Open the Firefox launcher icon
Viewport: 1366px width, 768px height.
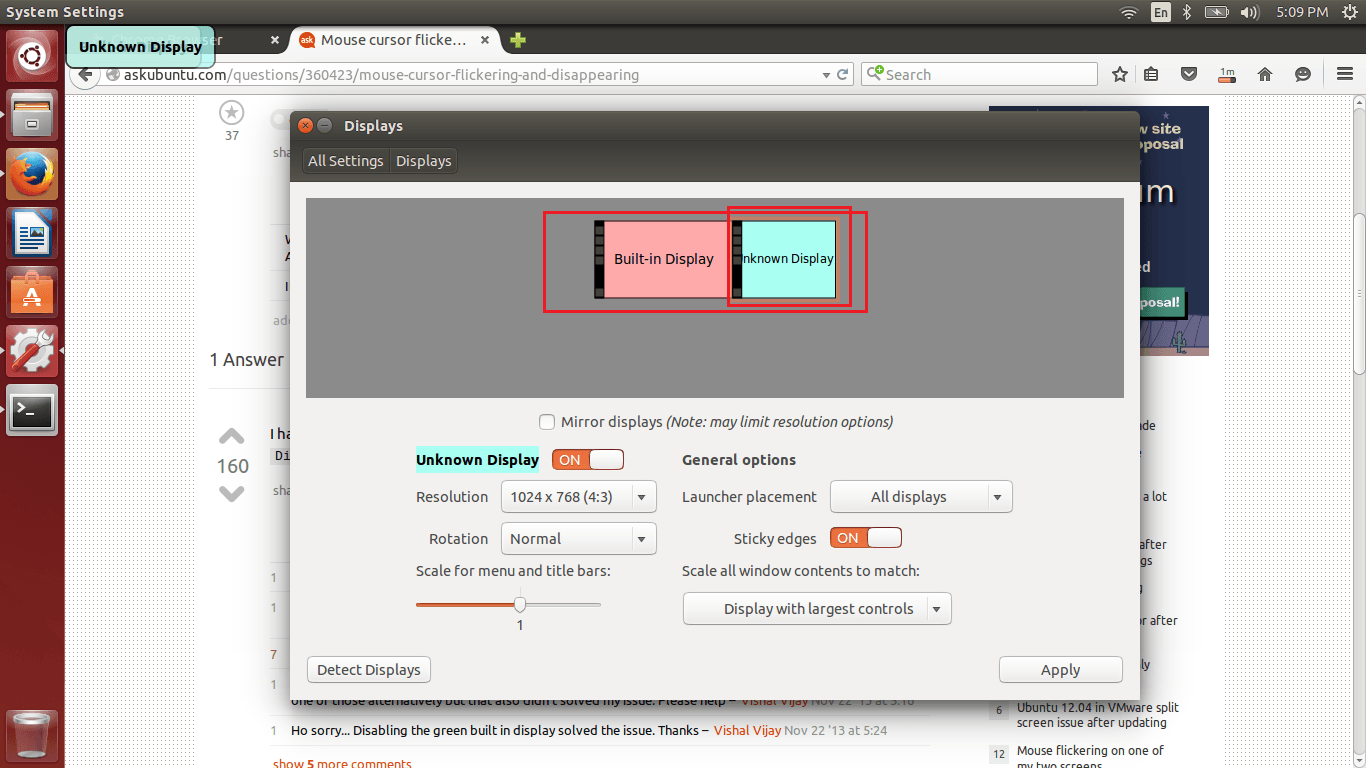coord(32,172)
